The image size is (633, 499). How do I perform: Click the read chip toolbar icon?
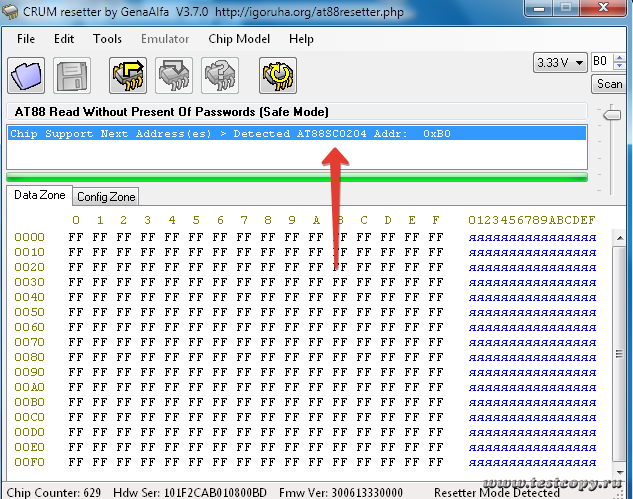(128, 76)
